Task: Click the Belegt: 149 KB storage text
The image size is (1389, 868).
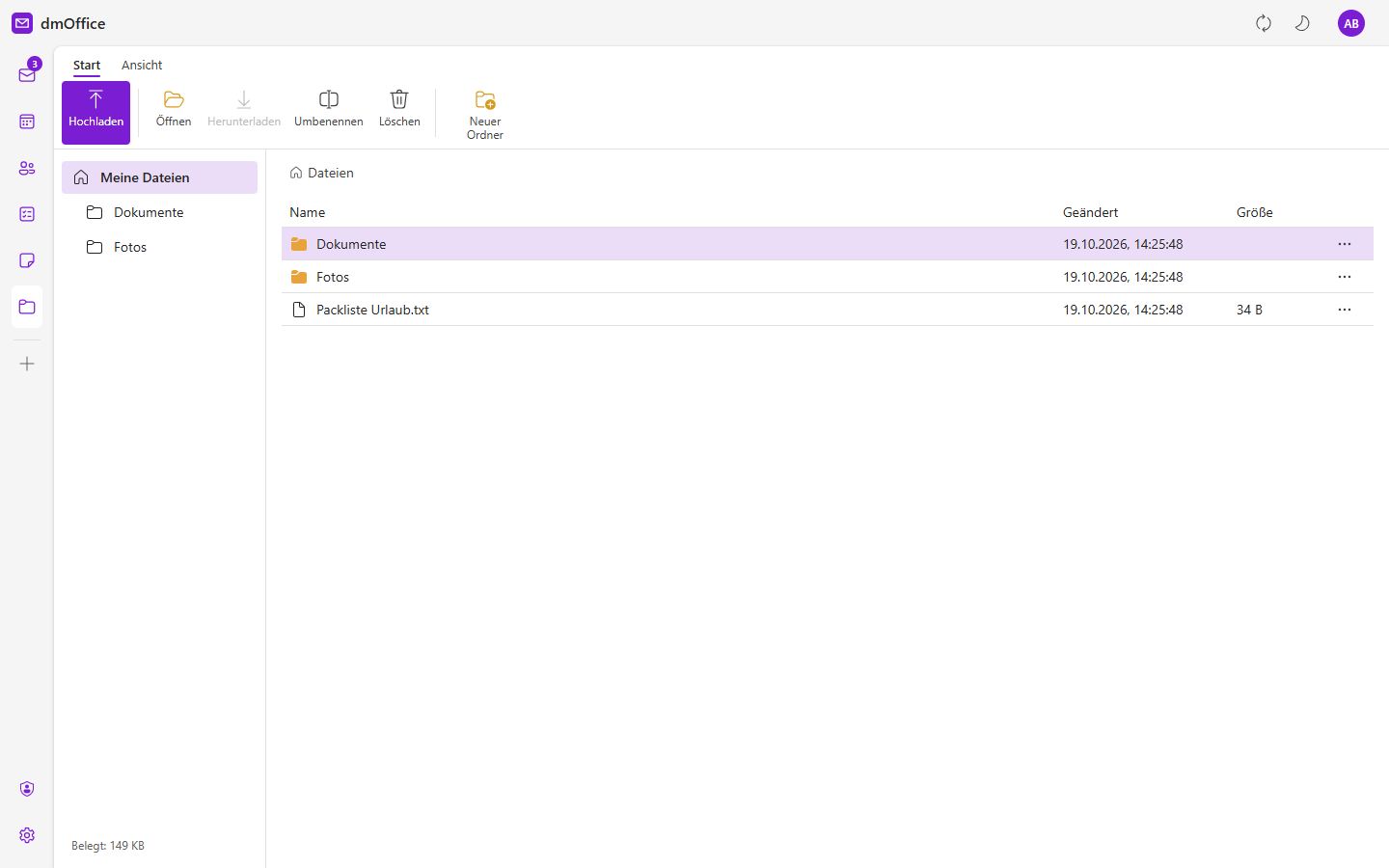Action: pyautogui.click(x=108, y=846)
